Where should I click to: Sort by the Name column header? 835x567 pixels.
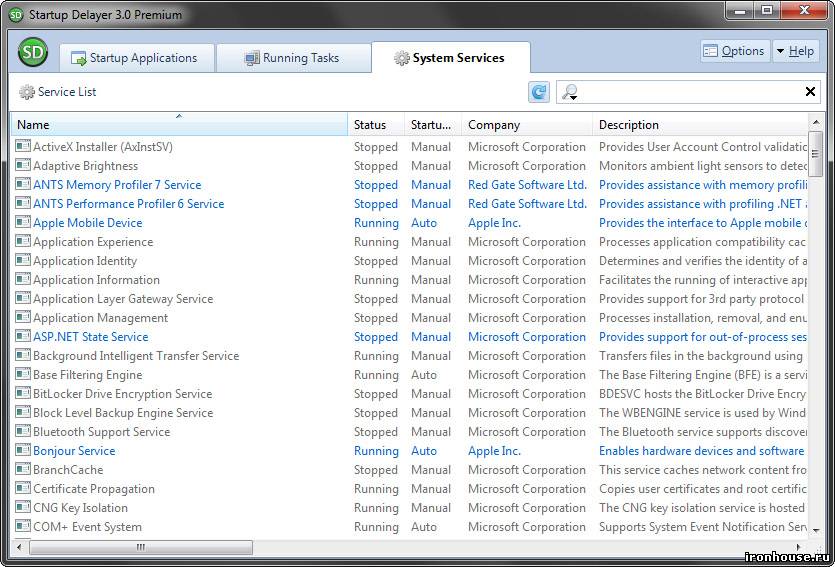[179, 125]
